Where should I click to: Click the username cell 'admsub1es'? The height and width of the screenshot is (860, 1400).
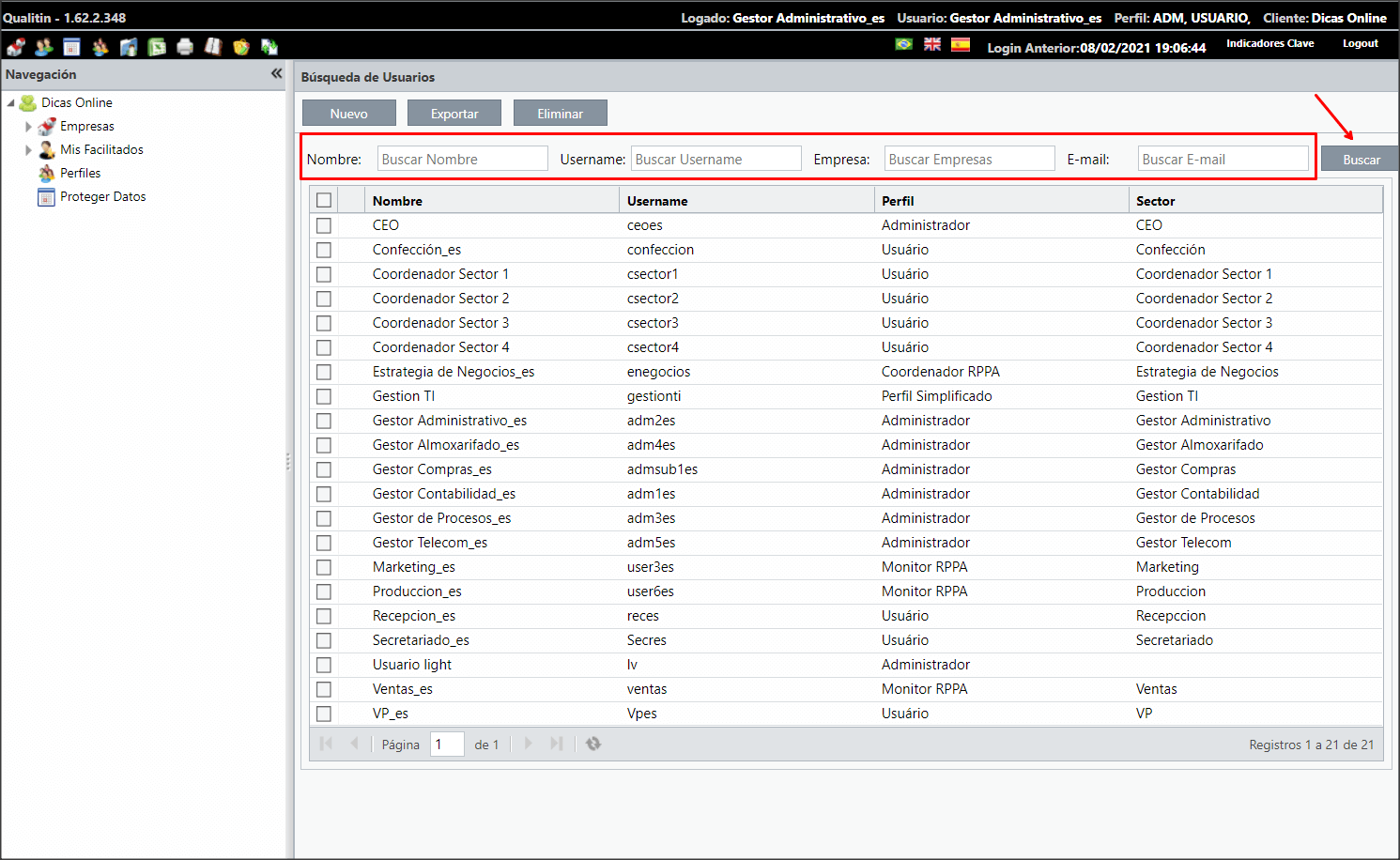point(662,469)
